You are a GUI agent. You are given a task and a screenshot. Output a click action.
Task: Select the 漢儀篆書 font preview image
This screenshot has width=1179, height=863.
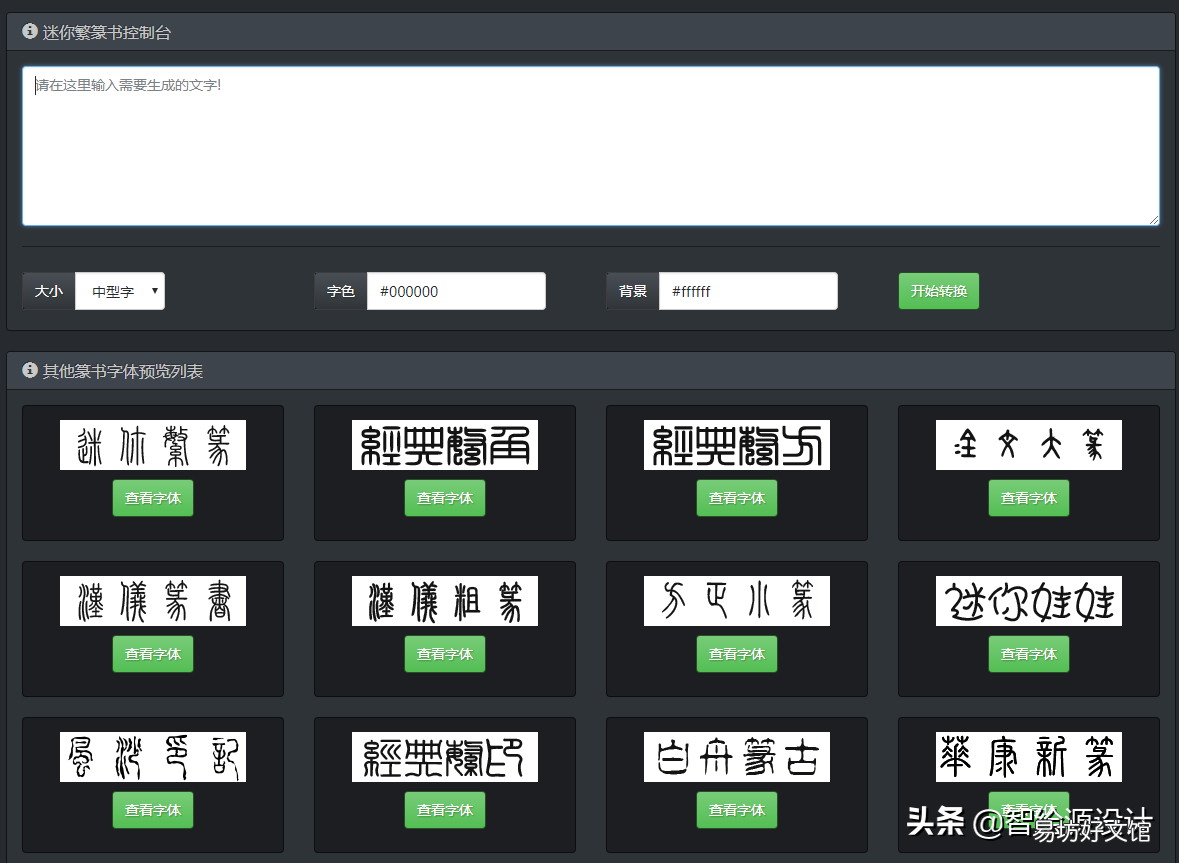pos(153,601)
